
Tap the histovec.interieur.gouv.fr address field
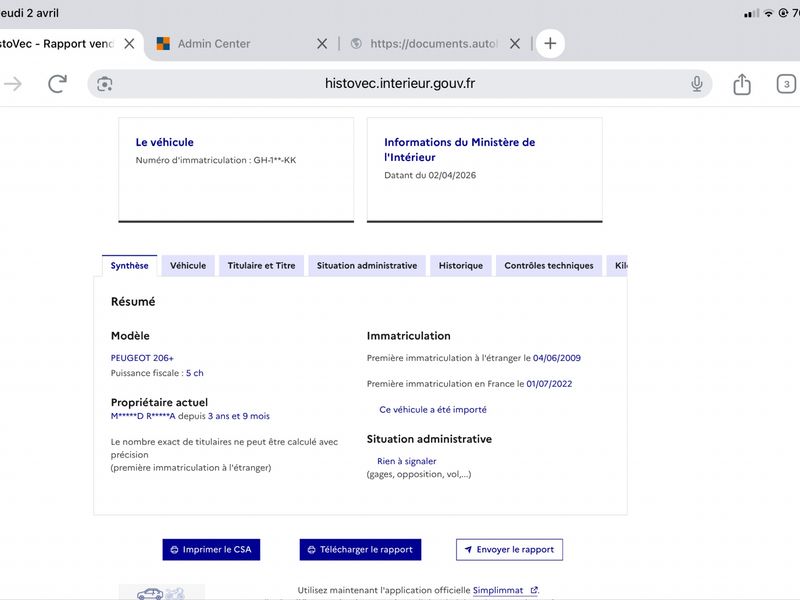tap(399, 84)
